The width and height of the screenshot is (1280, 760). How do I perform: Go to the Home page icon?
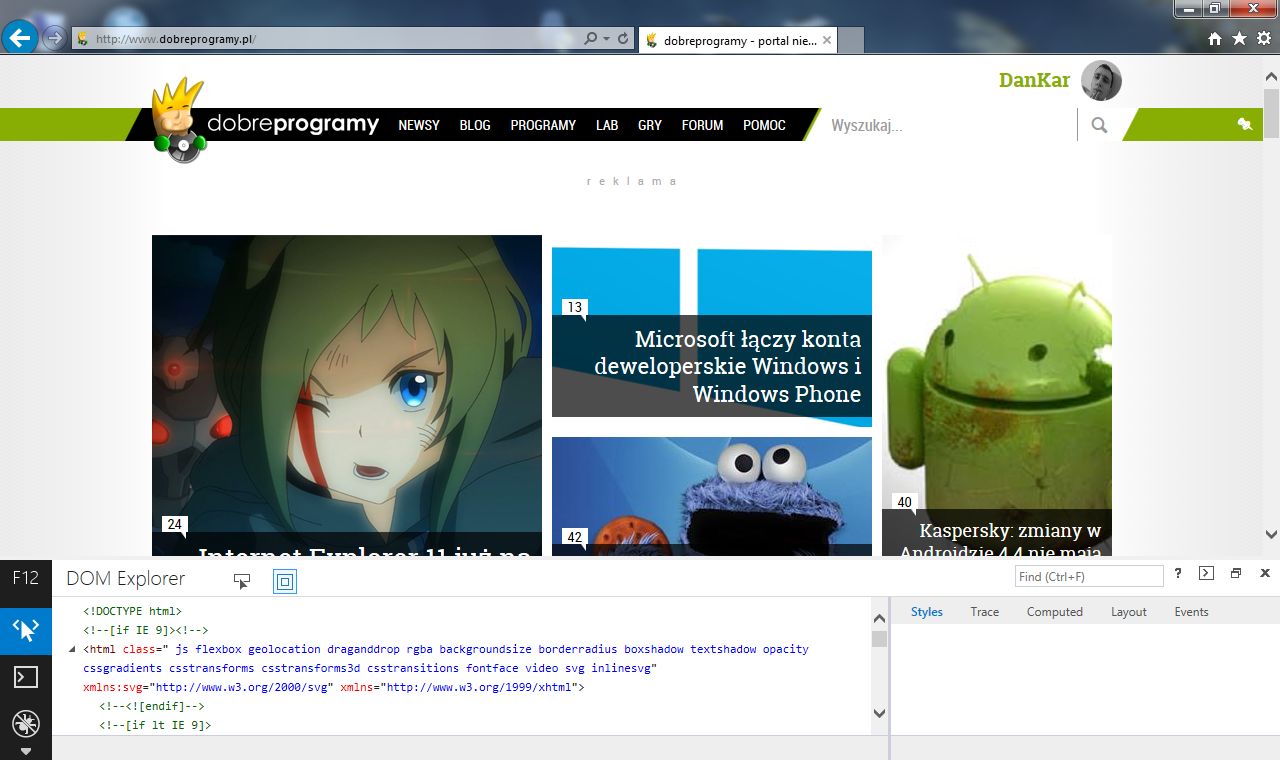(1215, 38)
